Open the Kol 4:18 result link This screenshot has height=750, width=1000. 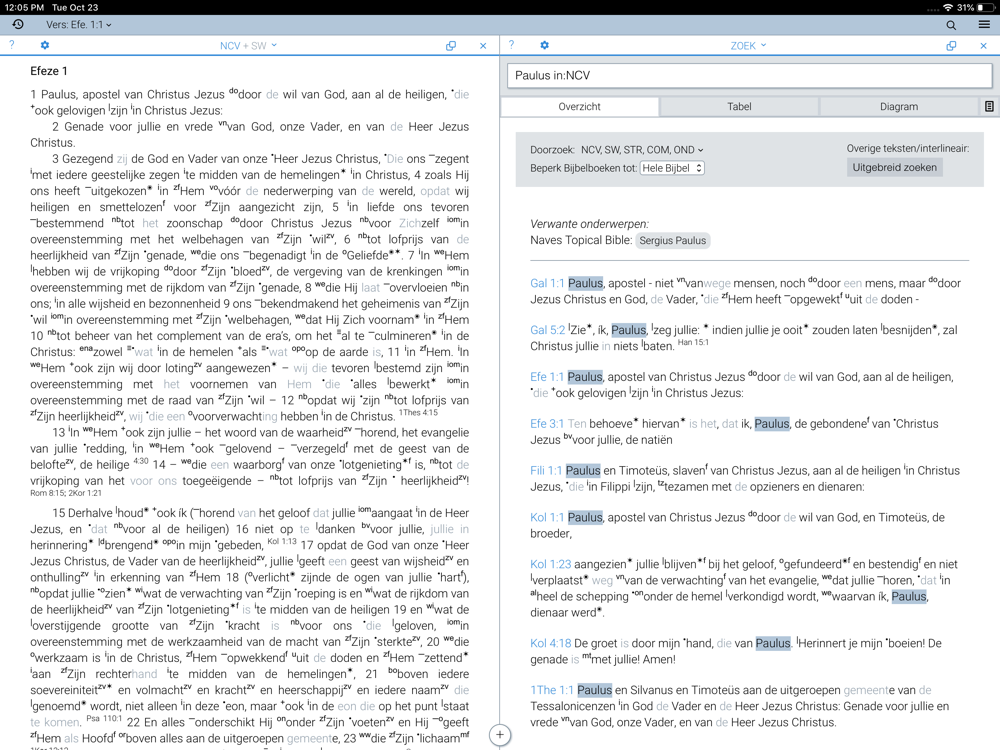tap(550, 643)
